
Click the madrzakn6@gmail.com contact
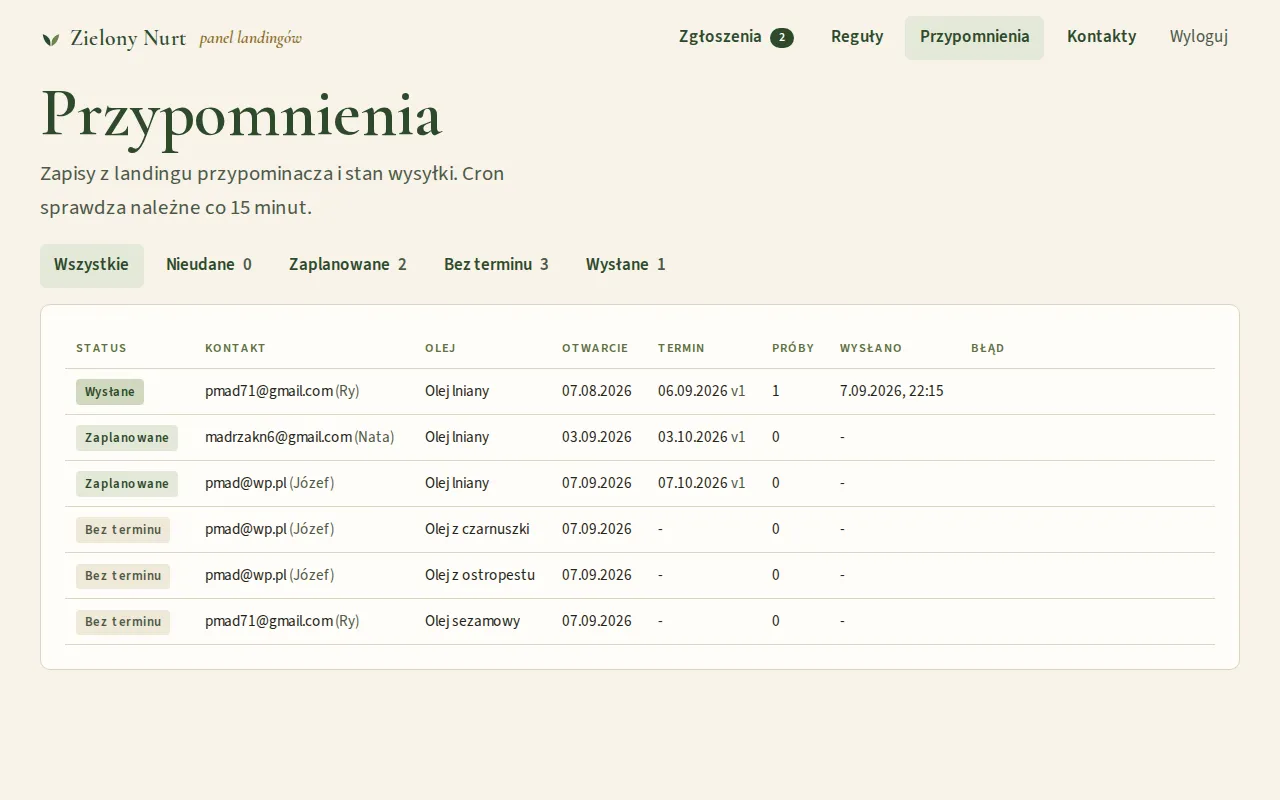coord(278,437)
